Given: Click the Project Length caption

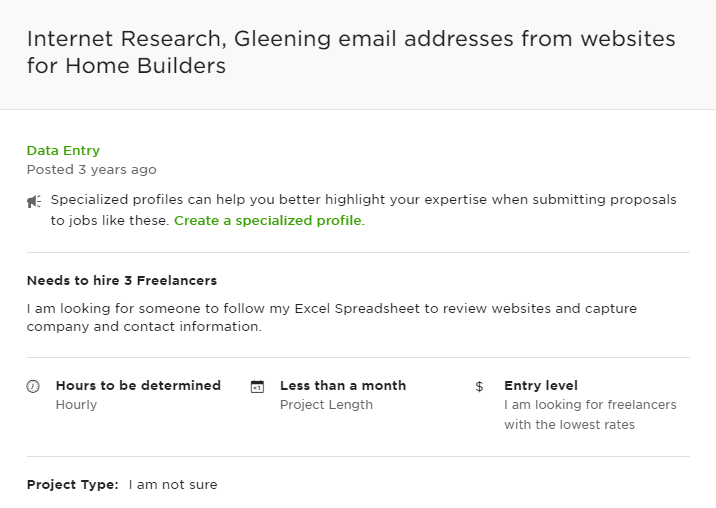Looking at the screenshot, I should click(x=326, y=405).
